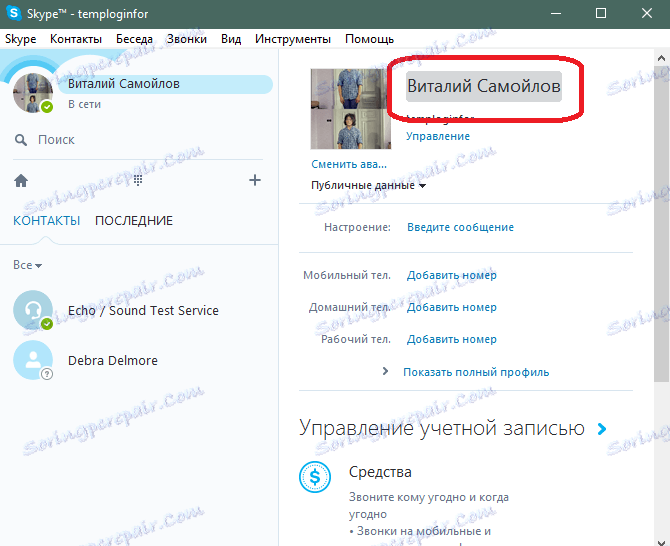This screenshot has width=670, height=546.
Task: Add number for Домашний тел.
Action: pyautogui.click(x=452, y=307)
